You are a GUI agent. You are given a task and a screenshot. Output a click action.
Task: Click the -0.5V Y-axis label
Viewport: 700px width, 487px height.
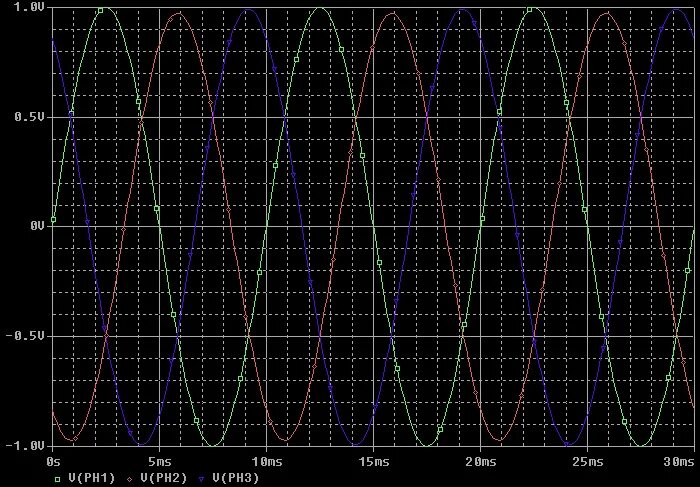26,336
